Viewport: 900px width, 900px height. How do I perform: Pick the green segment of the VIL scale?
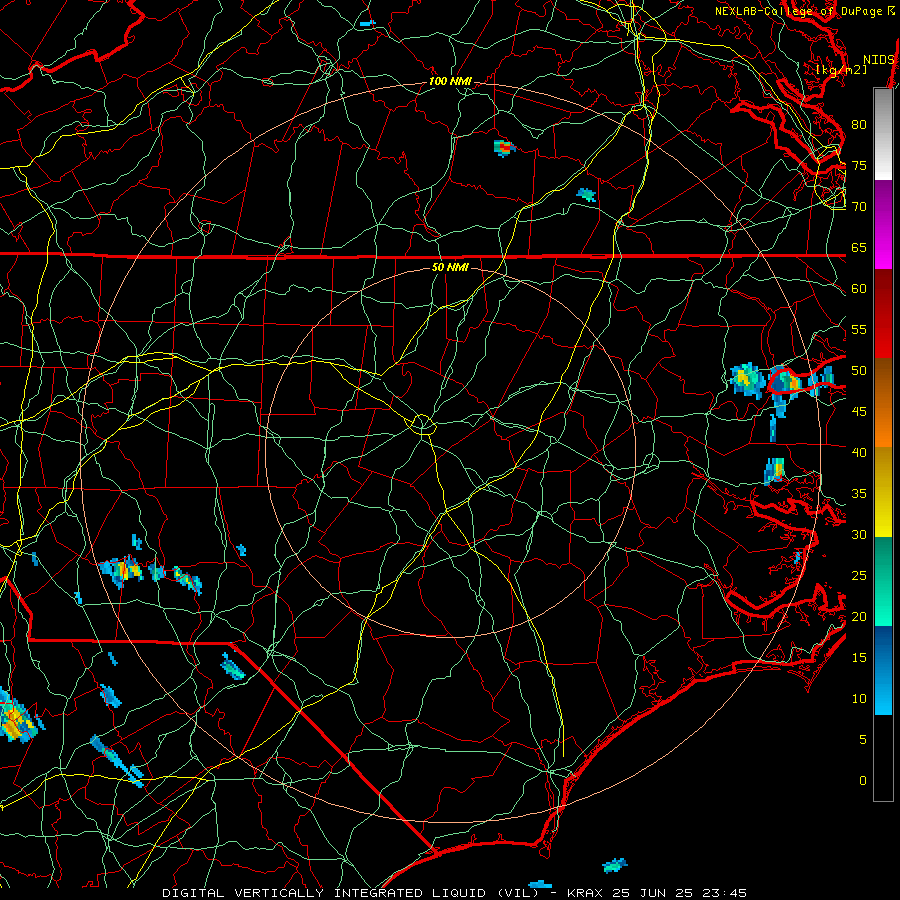pyautogui.click(x=883, y=581)
